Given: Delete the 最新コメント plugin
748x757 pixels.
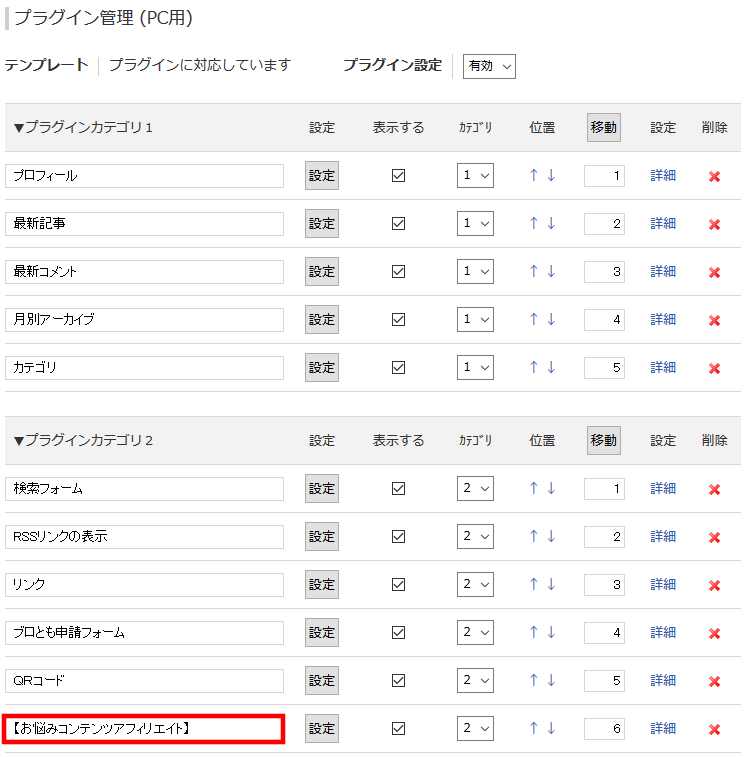Looking at the screenshot, I should tap(714, 272).
